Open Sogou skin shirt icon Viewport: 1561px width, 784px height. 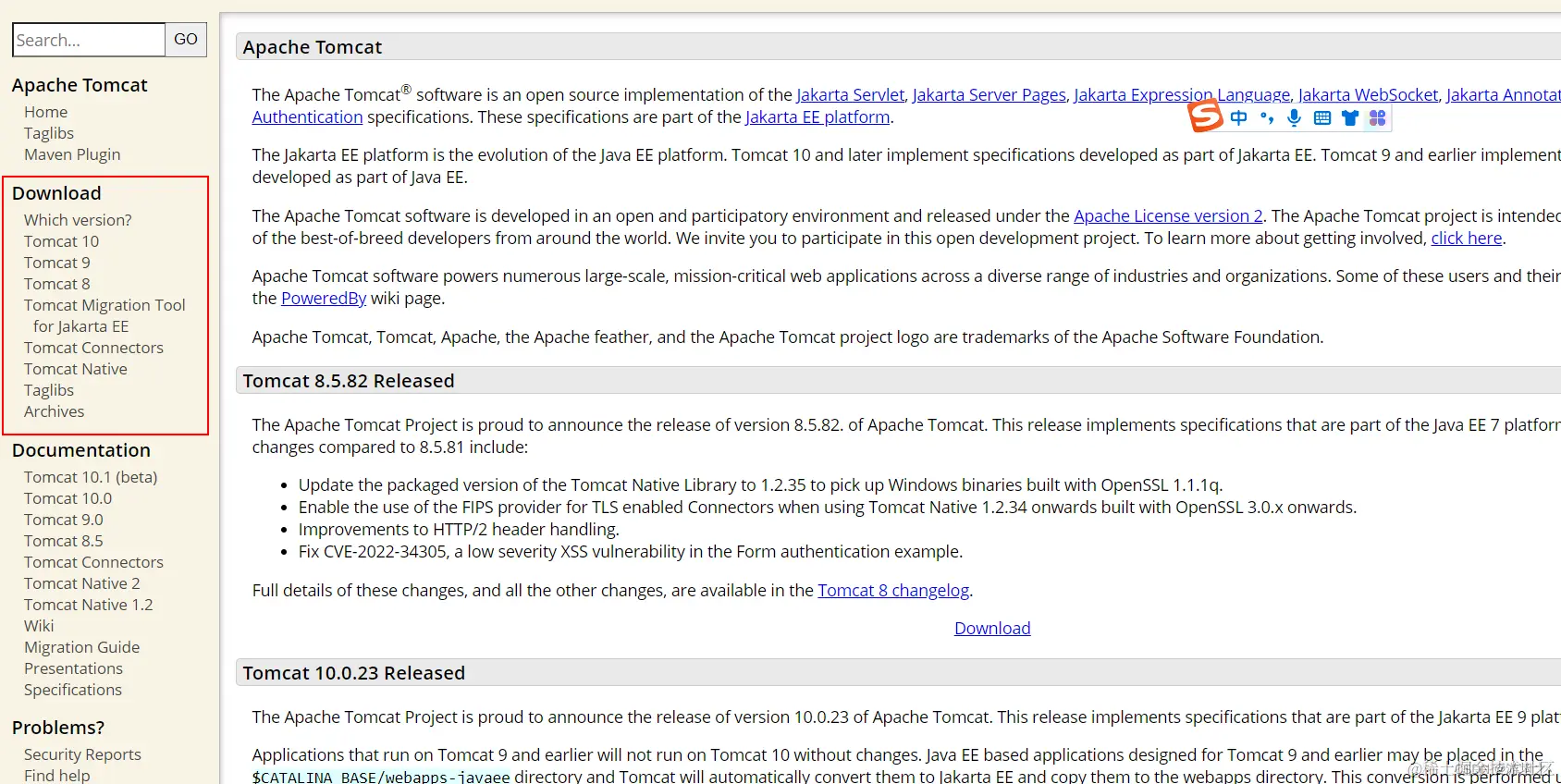click(x=1350, y=117)
